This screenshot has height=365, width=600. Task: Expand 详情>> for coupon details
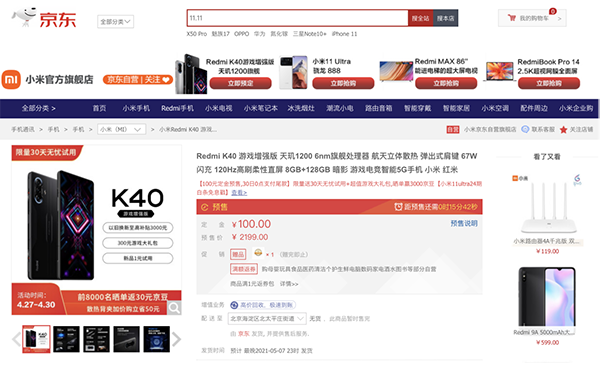point(289,284)
